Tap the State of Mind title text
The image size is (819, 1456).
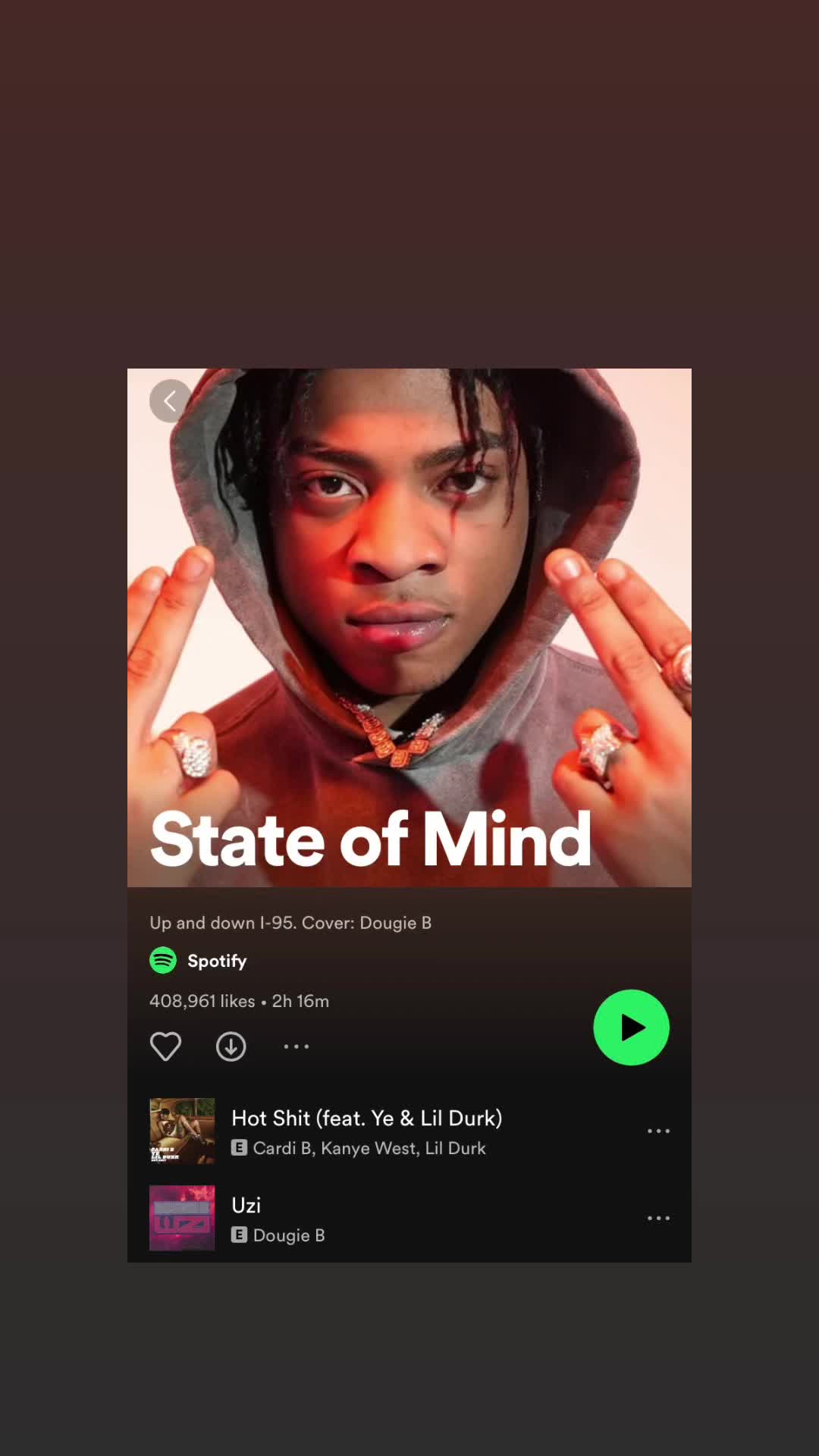[371, 839]
